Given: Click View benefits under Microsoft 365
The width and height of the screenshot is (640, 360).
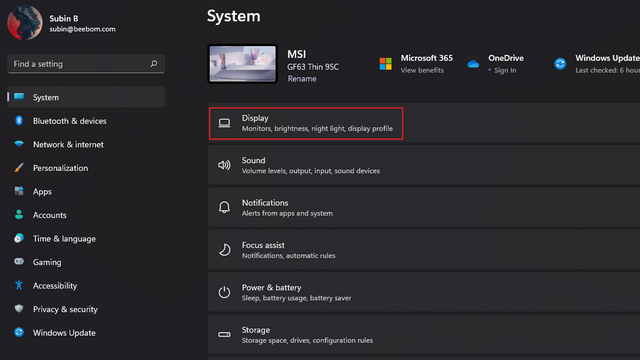Looking at the screenshot, I should click(422, 70).
